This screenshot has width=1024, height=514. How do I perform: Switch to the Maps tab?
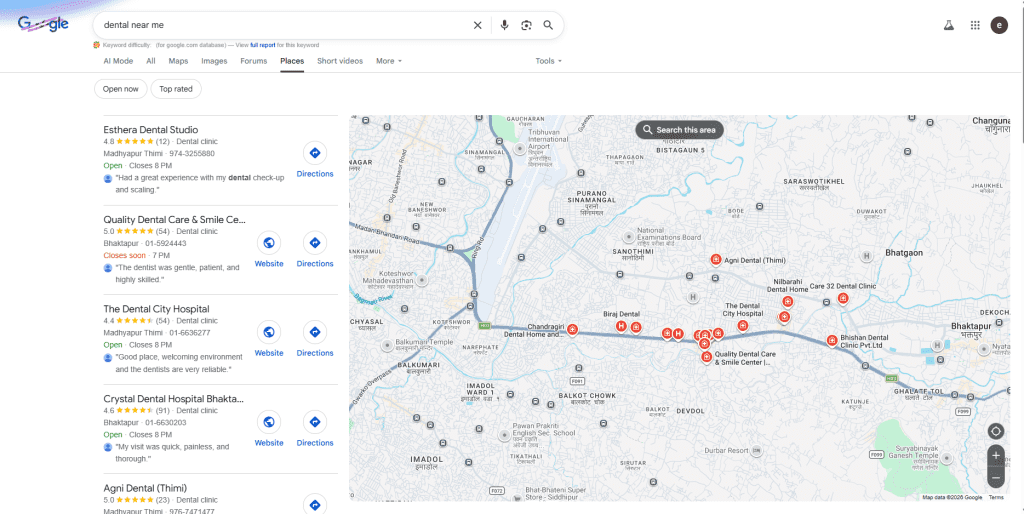coord(178,61)
